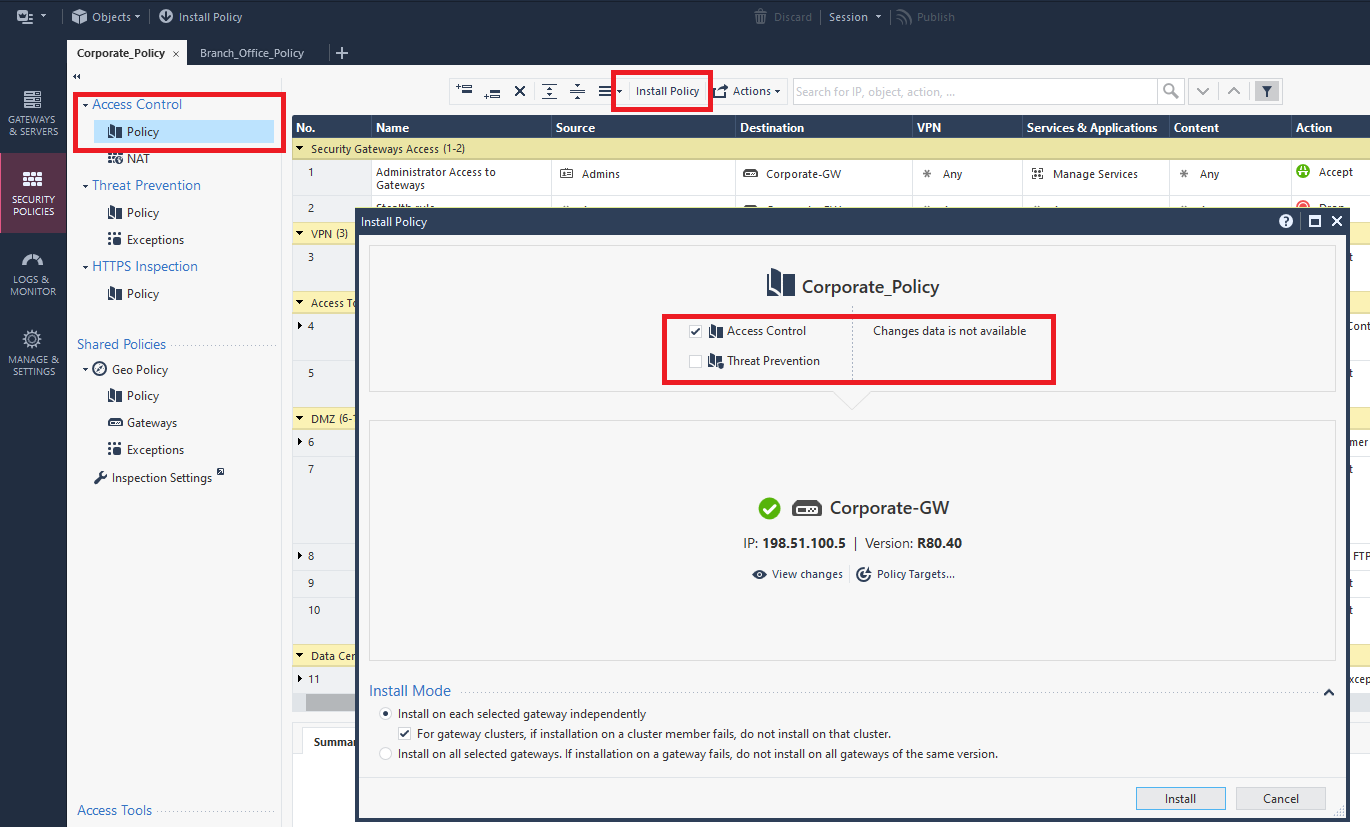Click the Install button

point(1180,799)
